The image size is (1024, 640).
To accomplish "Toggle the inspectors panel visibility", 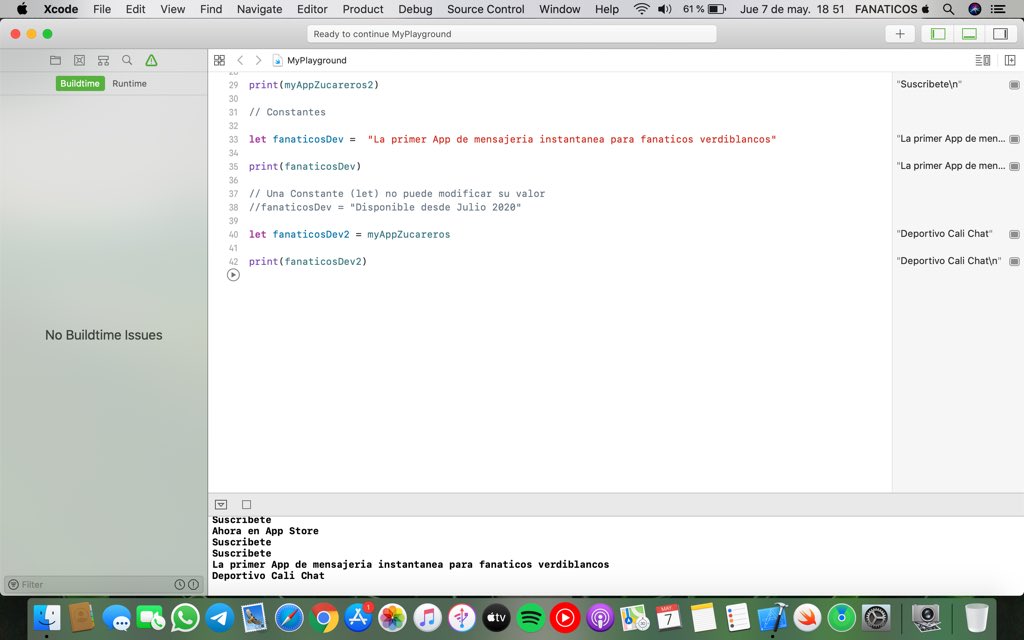I will click(1000, 34).
